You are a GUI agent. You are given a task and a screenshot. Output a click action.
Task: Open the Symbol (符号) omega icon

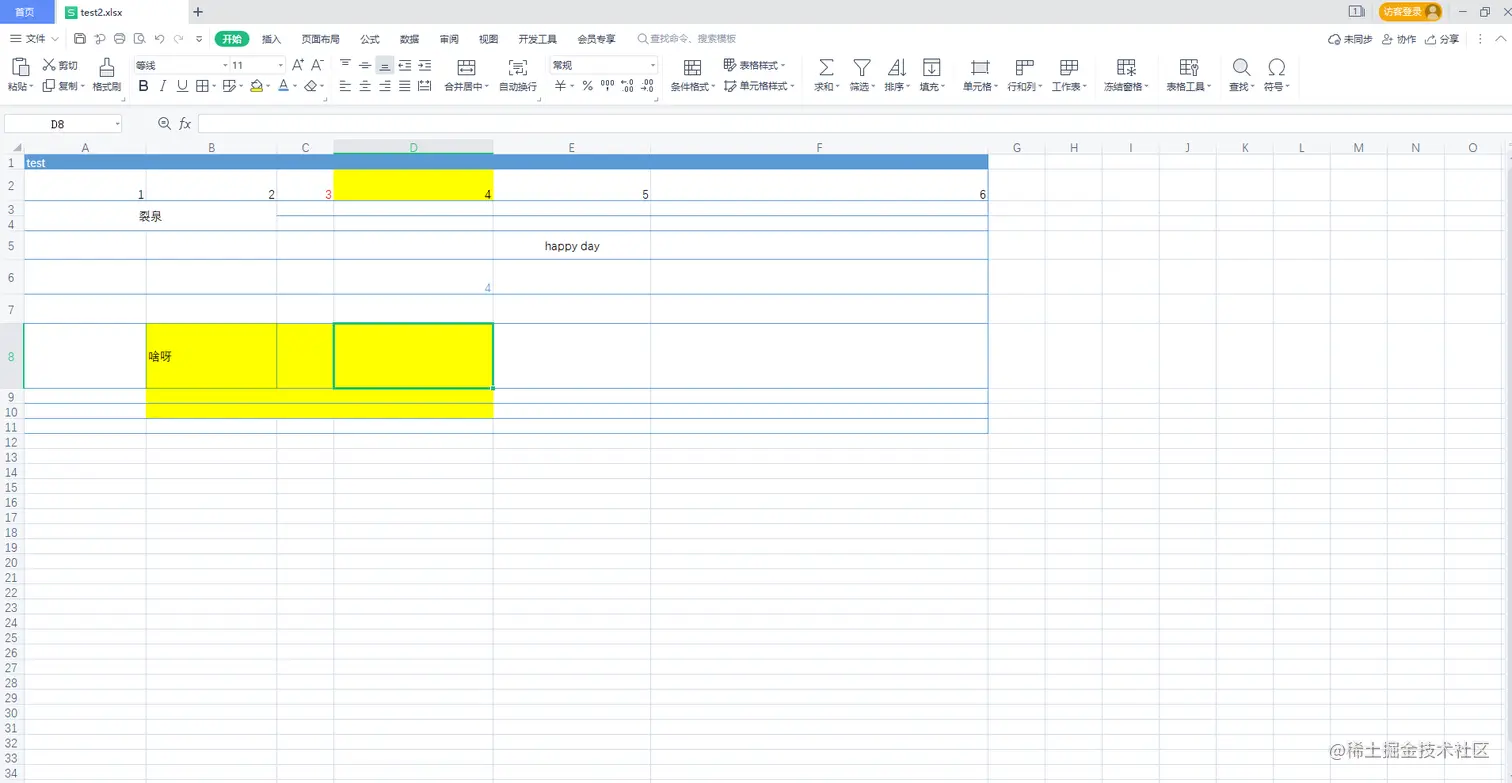(1276, 67)
